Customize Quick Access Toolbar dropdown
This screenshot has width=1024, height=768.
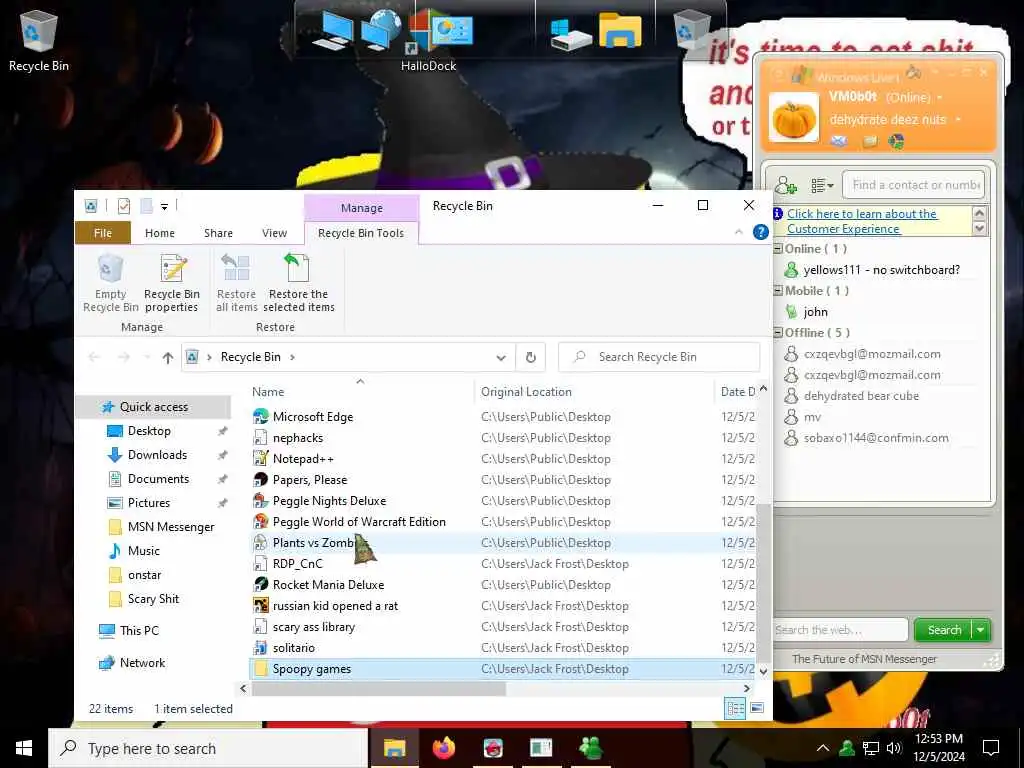(x=165, y=207)
